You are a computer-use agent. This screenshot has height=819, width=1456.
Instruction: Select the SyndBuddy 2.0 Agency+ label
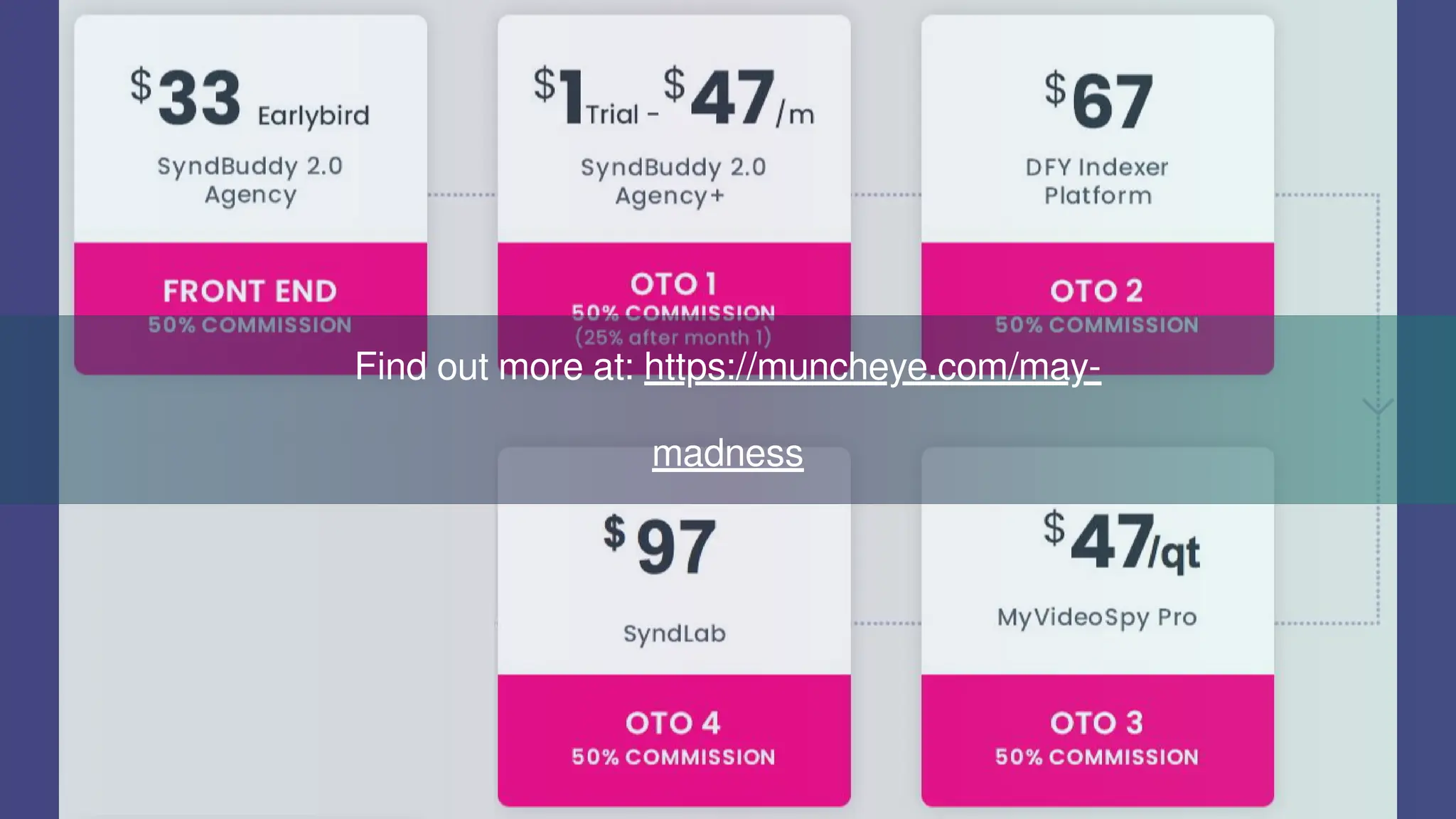click(673, 182)
